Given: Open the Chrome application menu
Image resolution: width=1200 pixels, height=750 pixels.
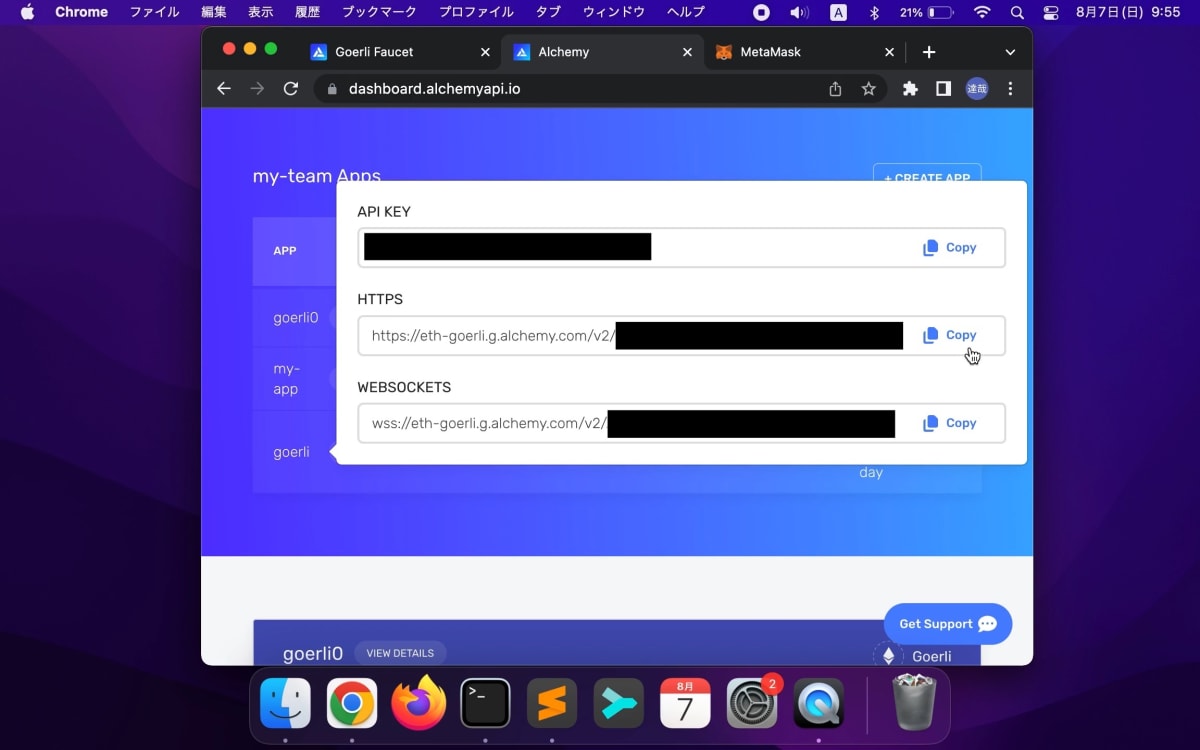Looking at the screenshot, I should pyautogui.click(x=81, y=12).
